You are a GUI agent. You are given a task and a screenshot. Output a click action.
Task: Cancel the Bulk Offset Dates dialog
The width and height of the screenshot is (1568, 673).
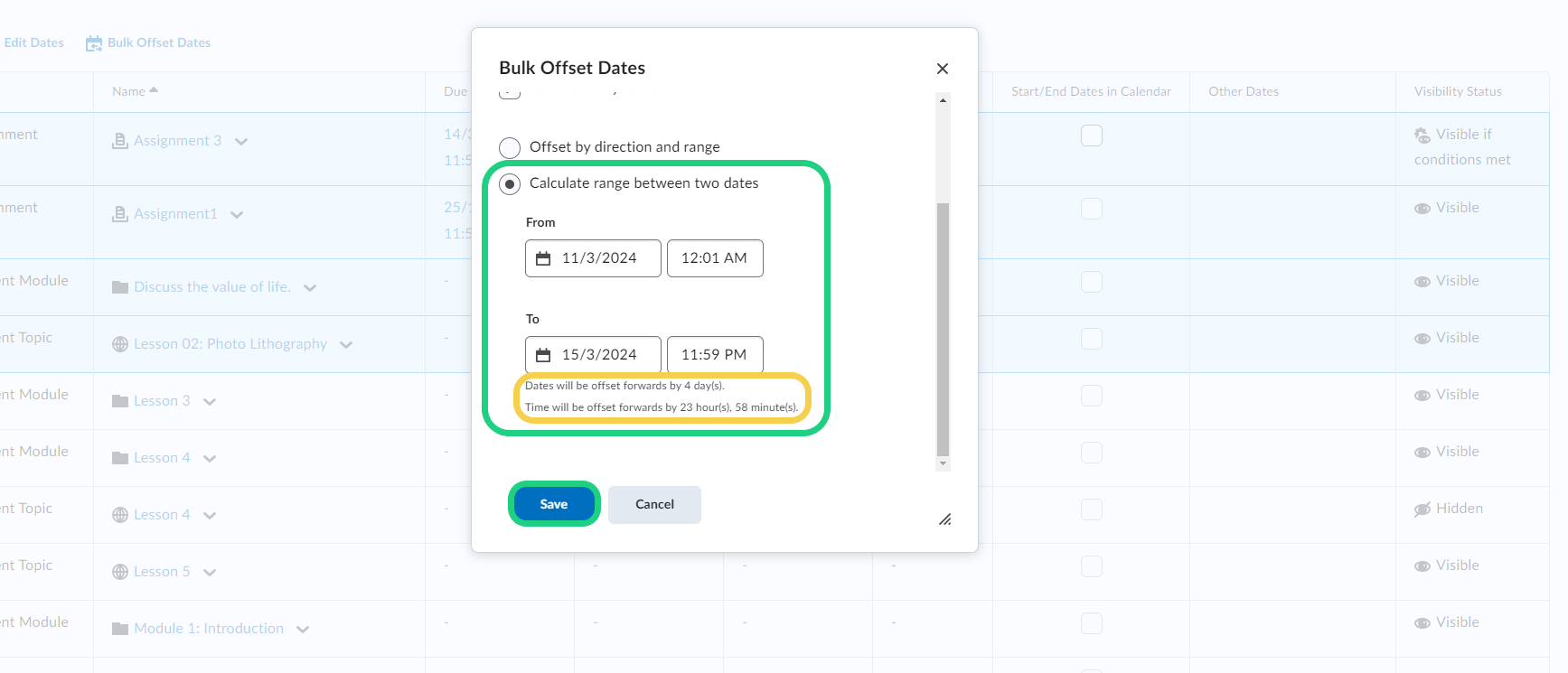click(654, 504)
